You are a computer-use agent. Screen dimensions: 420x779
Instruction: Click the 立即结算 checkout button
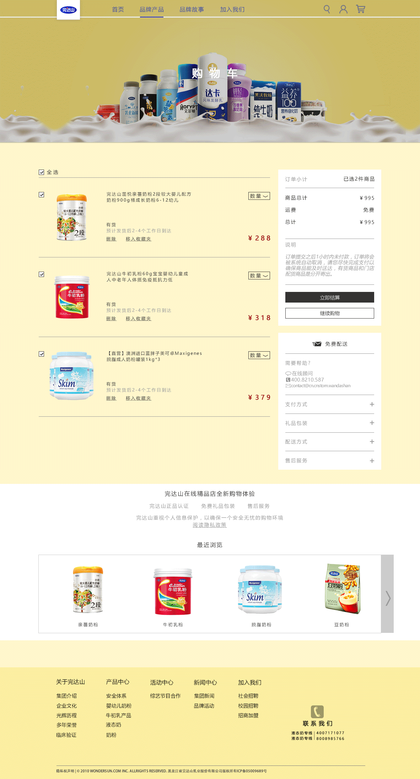(x=330, y=297)
